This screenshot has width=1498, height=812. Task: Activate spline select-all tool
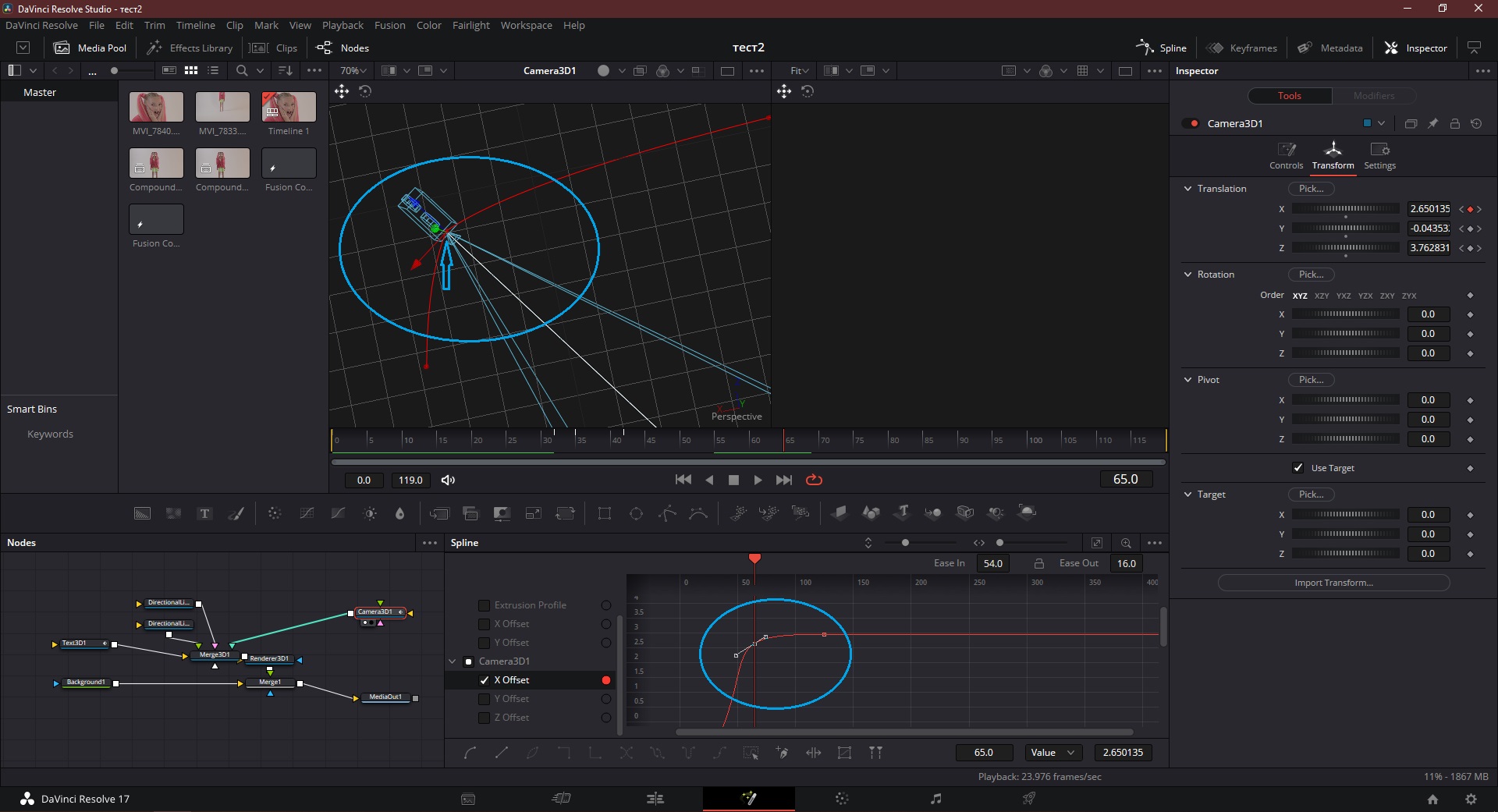[x=751, y=753]
